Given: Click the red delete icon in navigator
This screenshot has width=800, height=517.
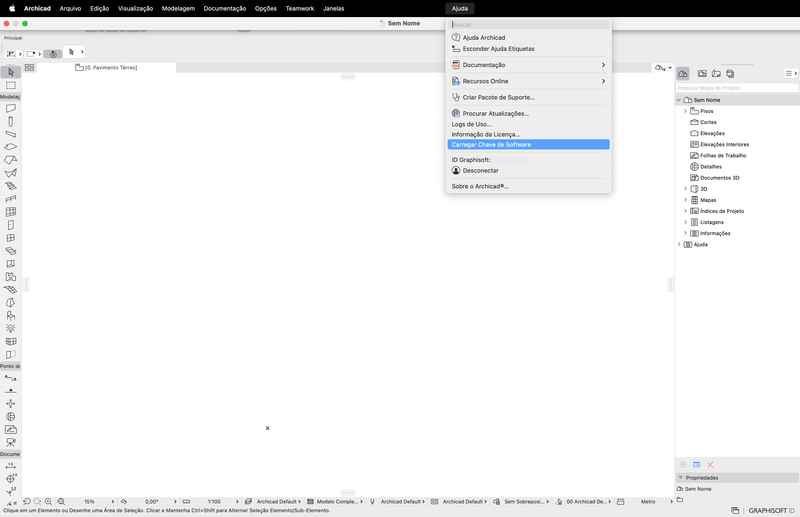Looking at the screenshot, I should point(710,464).
